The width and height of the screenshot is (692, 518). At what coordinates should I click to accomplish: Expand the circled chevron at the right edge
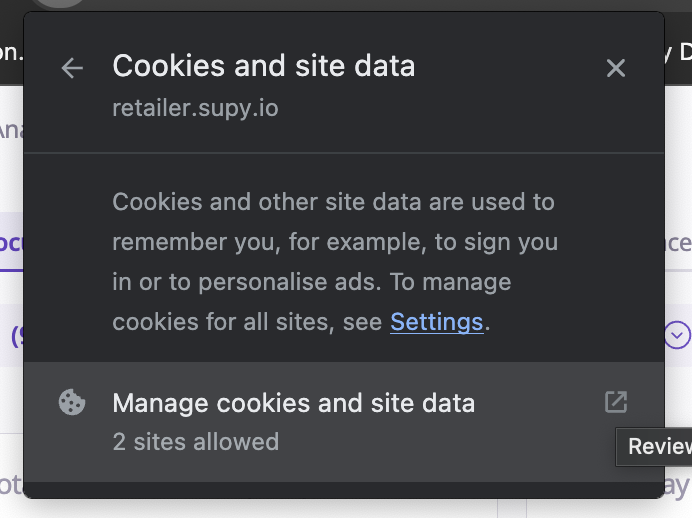[678, 336]
